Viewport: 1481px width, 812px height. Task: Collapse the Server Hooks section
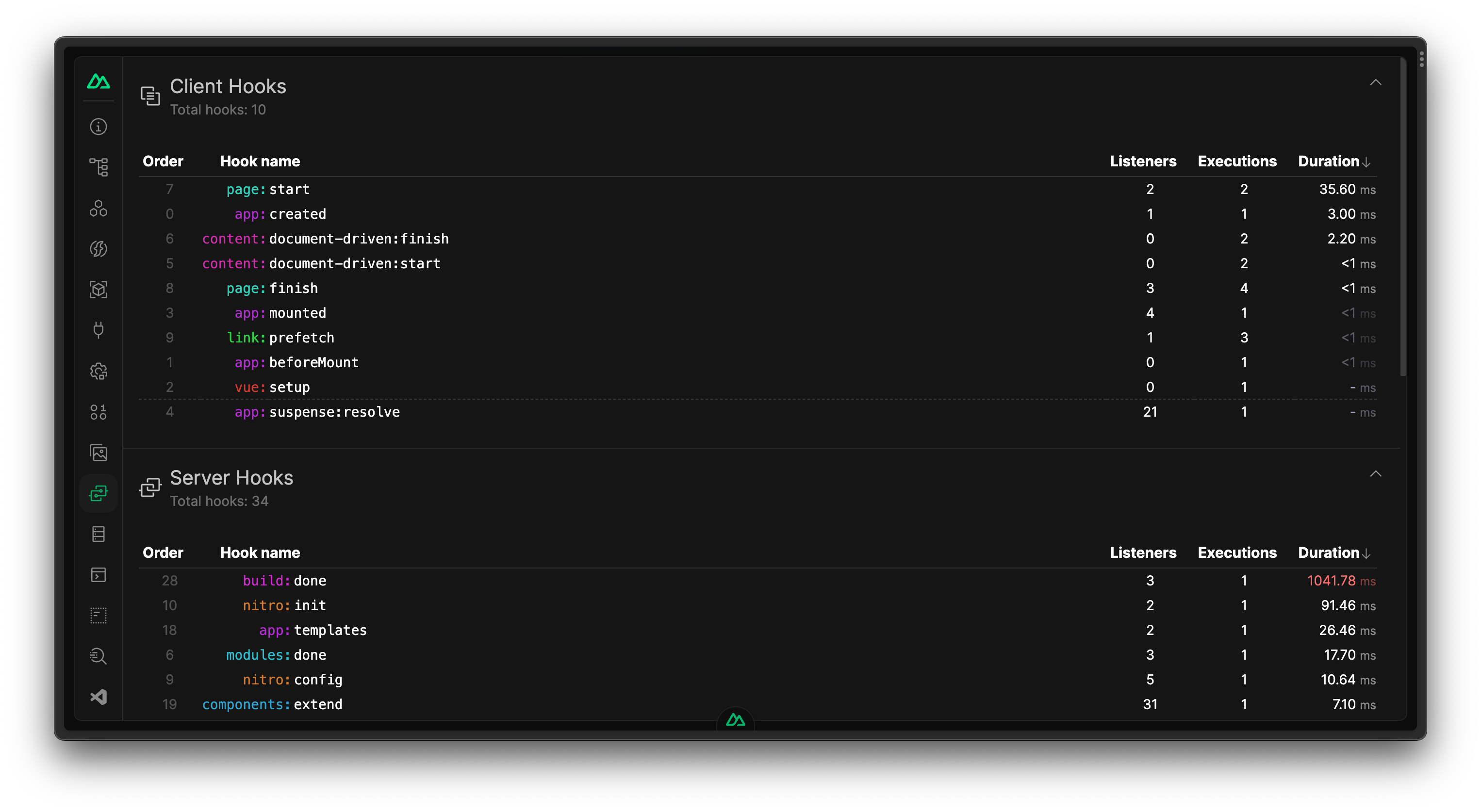click(x=1376, y=473)
